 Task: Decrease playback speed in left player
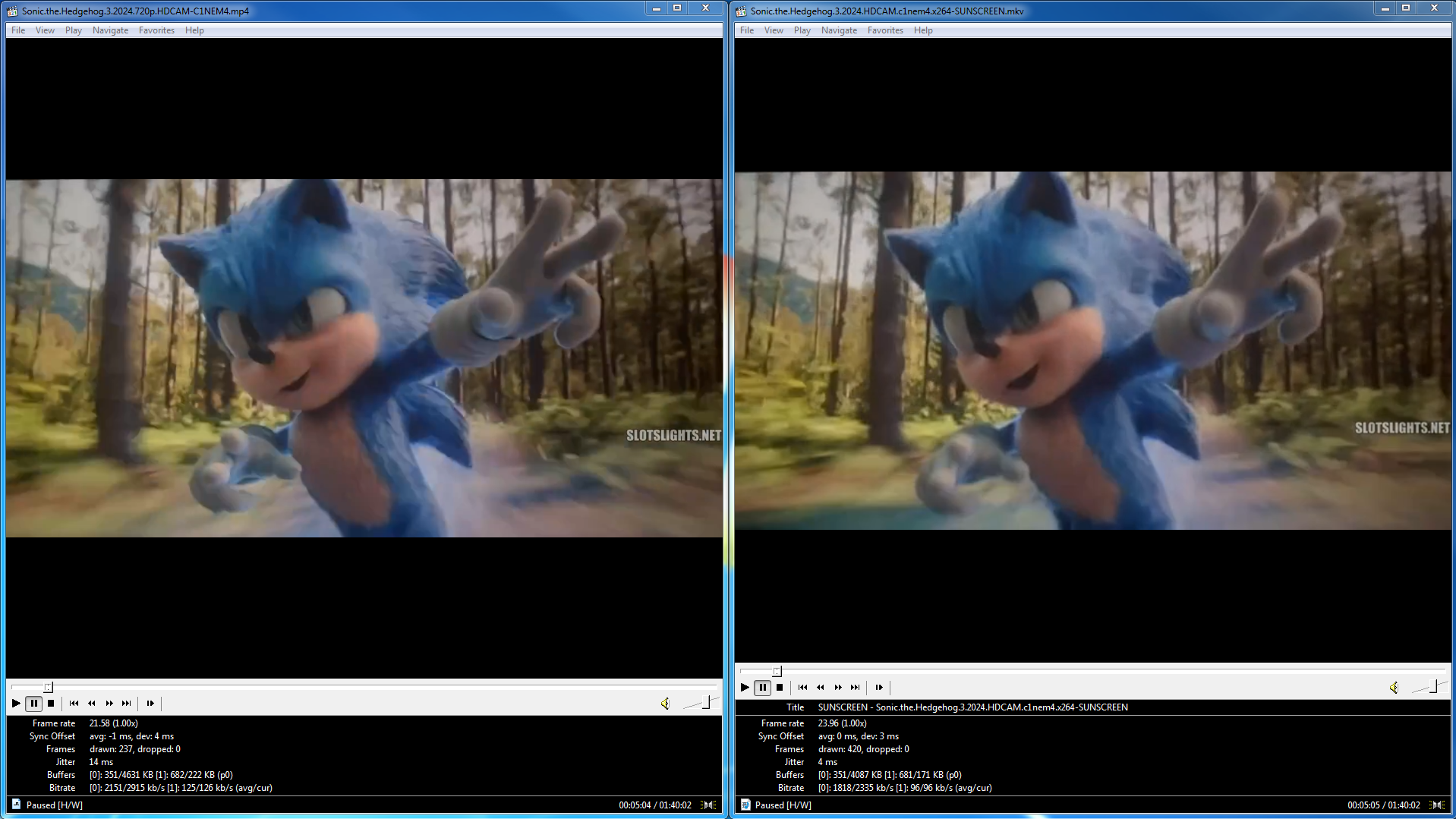coord(92,704)
